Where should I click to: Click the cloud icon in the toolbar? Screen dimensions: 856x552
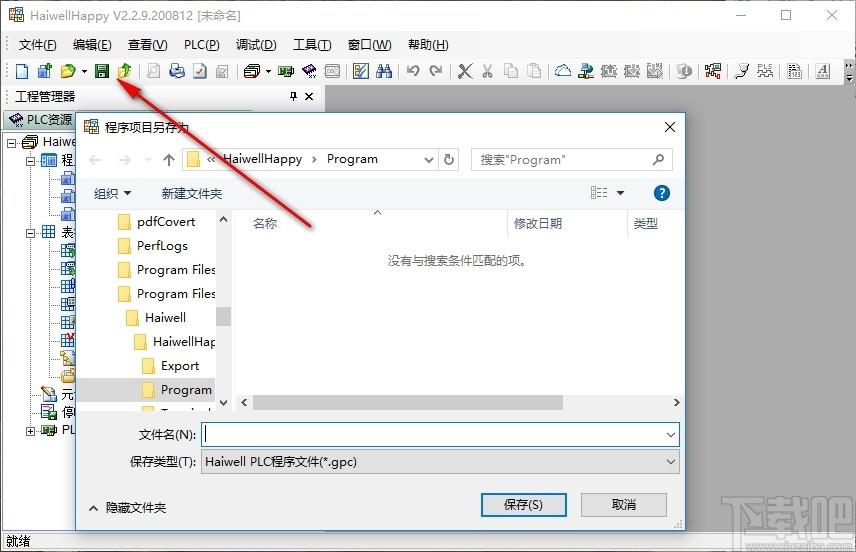pyautogui.click(x=563, y=71)
